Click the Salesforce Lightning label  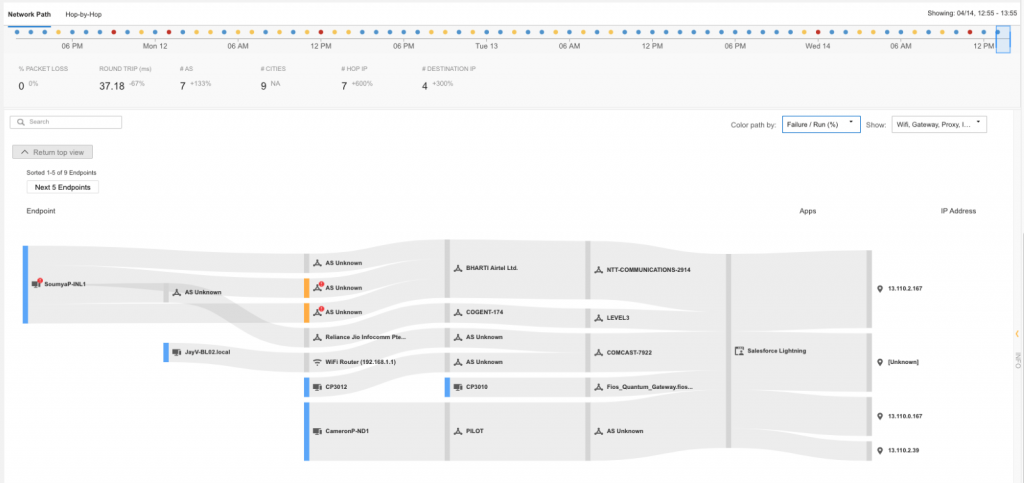[777, 351]
